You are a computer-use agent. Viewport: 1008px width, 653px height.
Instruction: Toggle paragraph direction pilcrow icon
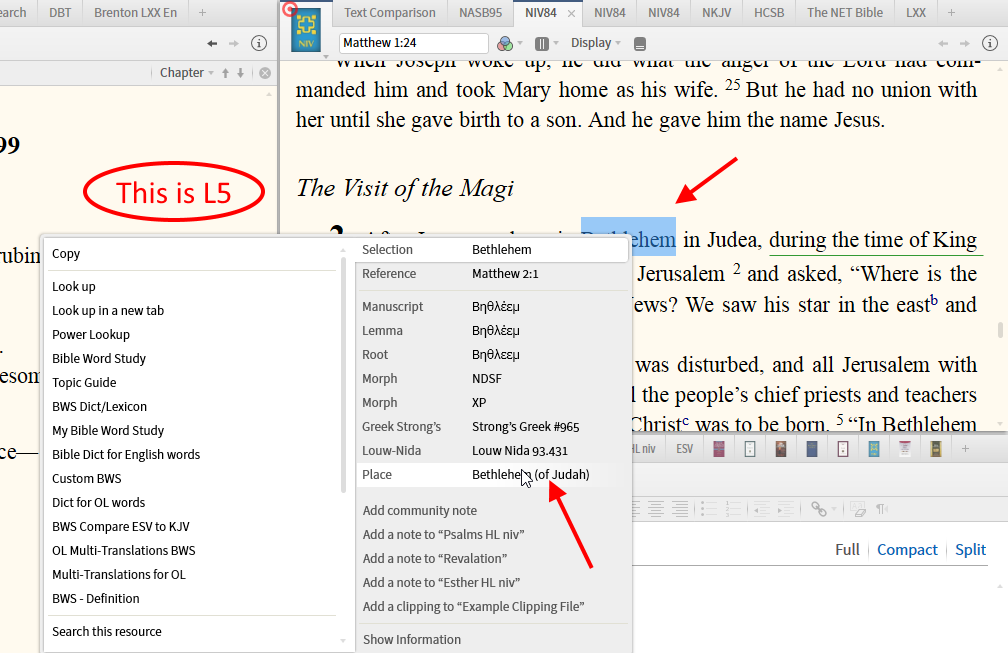882,509
